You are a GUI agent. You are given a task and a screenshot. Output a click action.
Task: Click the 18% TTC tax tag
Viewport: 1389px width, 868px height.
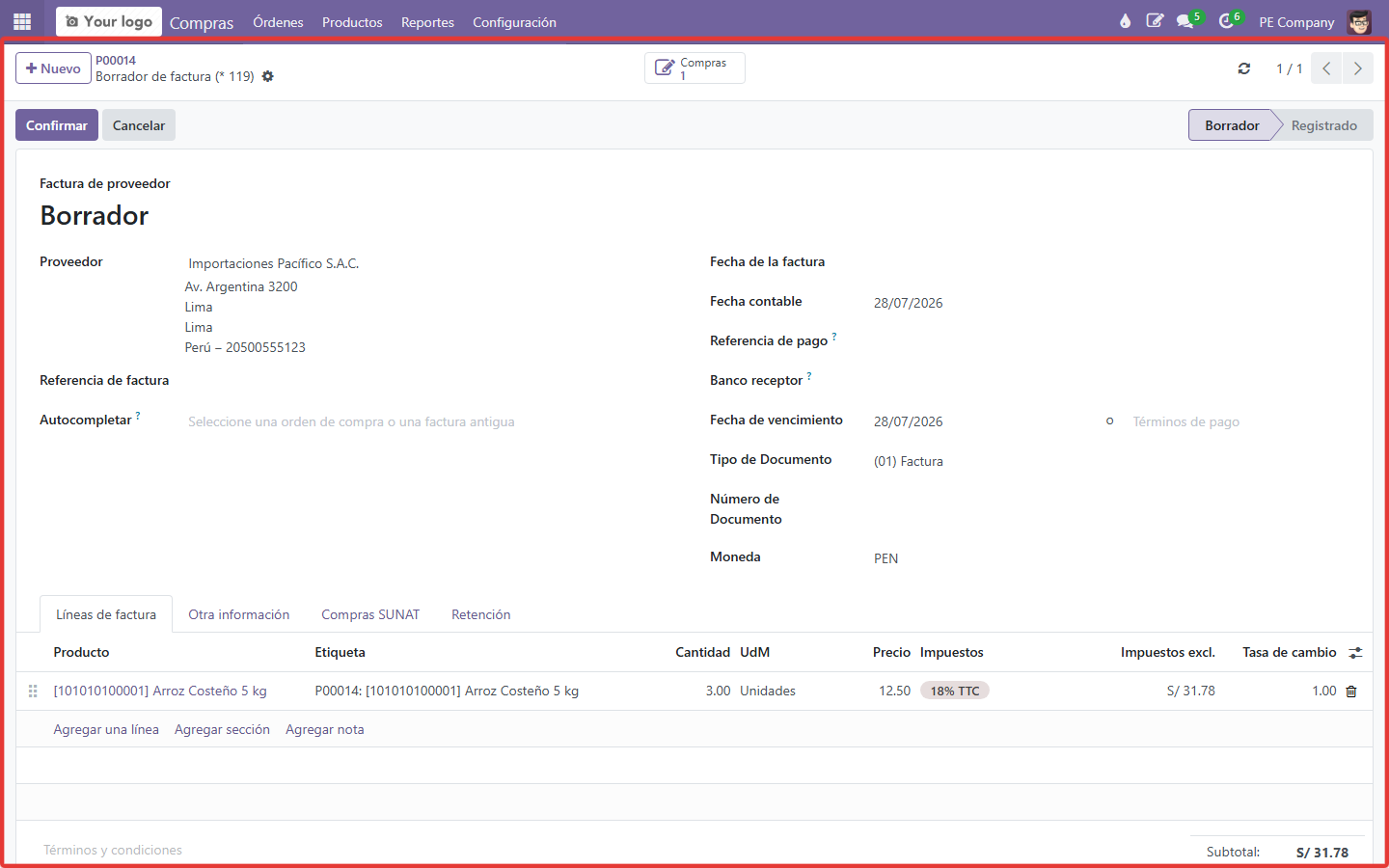click(x=955, y=692)
